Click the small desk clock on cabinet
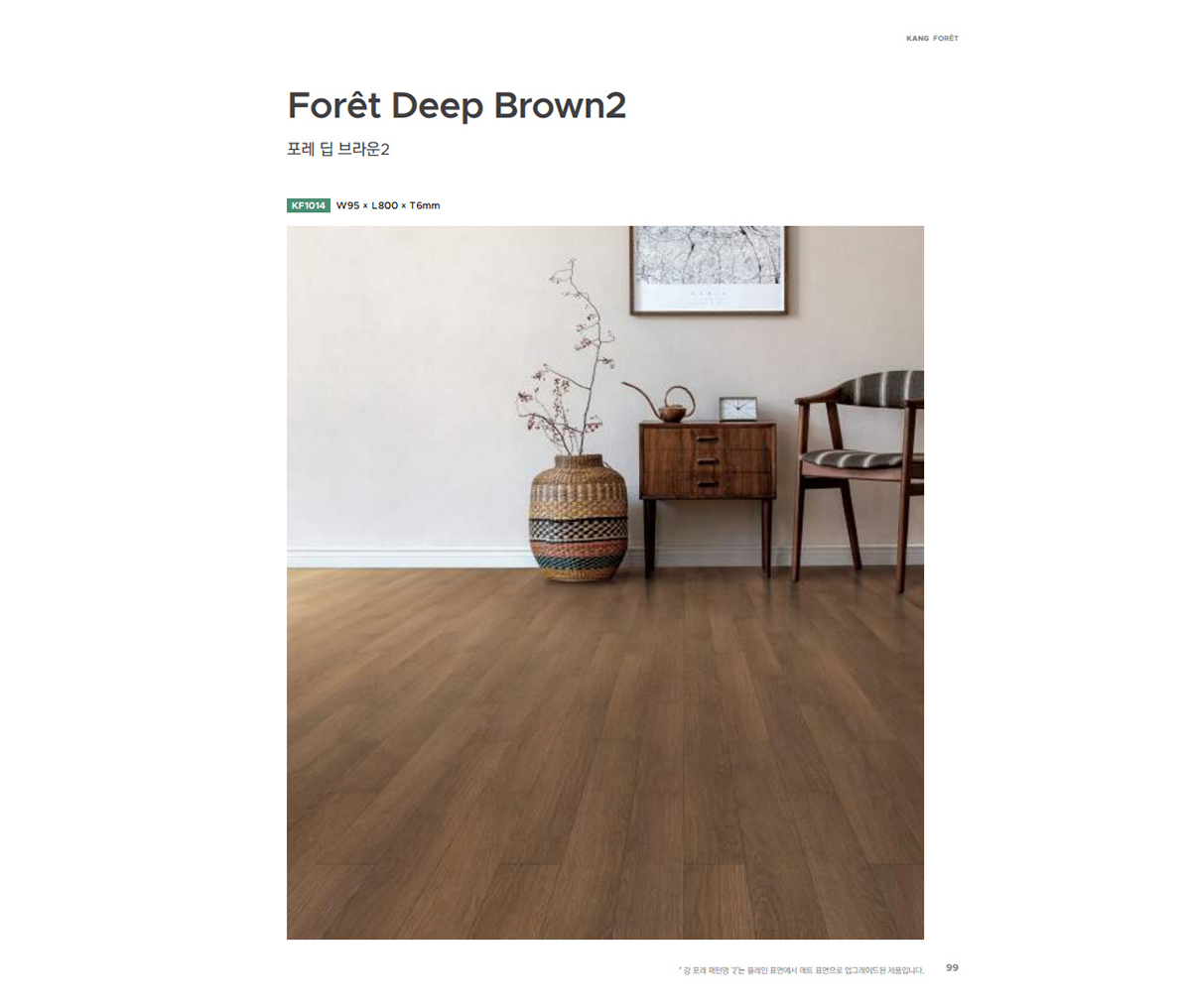 (x=737, y=408)
